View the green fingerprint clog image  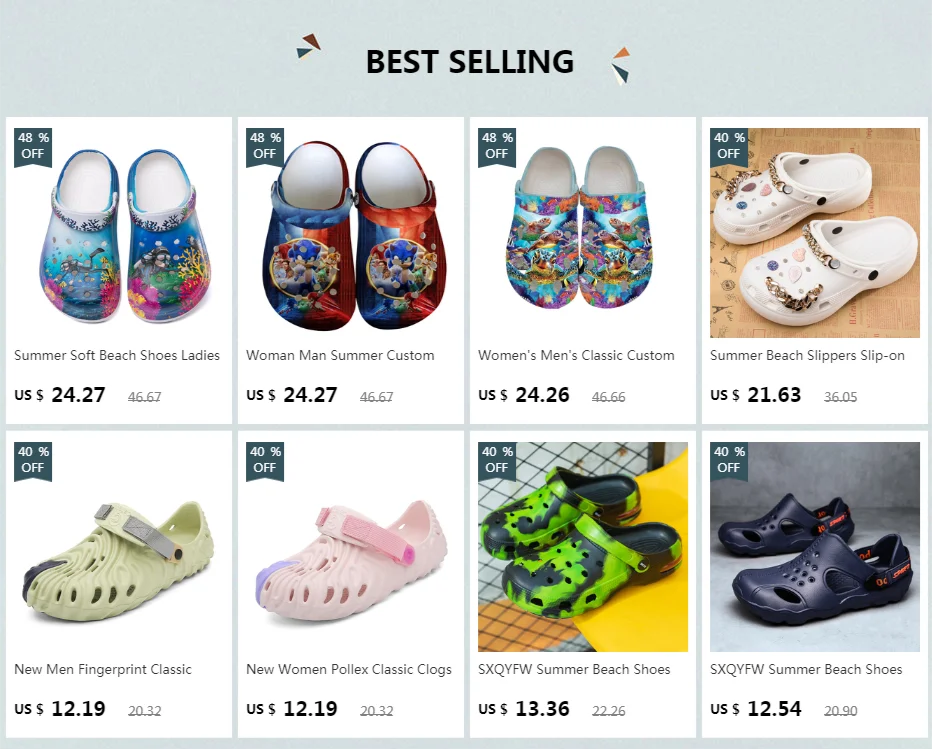pyautogui.click(x=118, y=547)
